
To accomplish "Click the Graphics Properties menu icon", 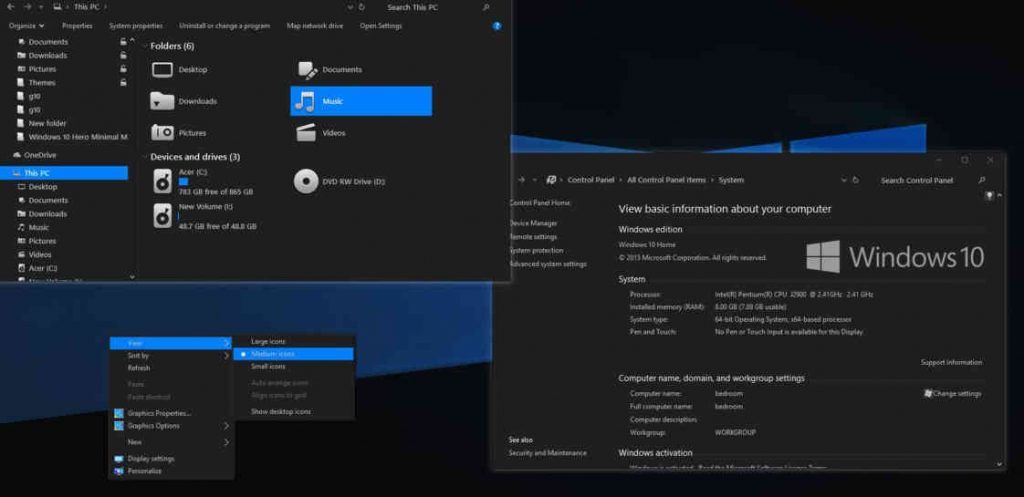I will pos(119,413).
